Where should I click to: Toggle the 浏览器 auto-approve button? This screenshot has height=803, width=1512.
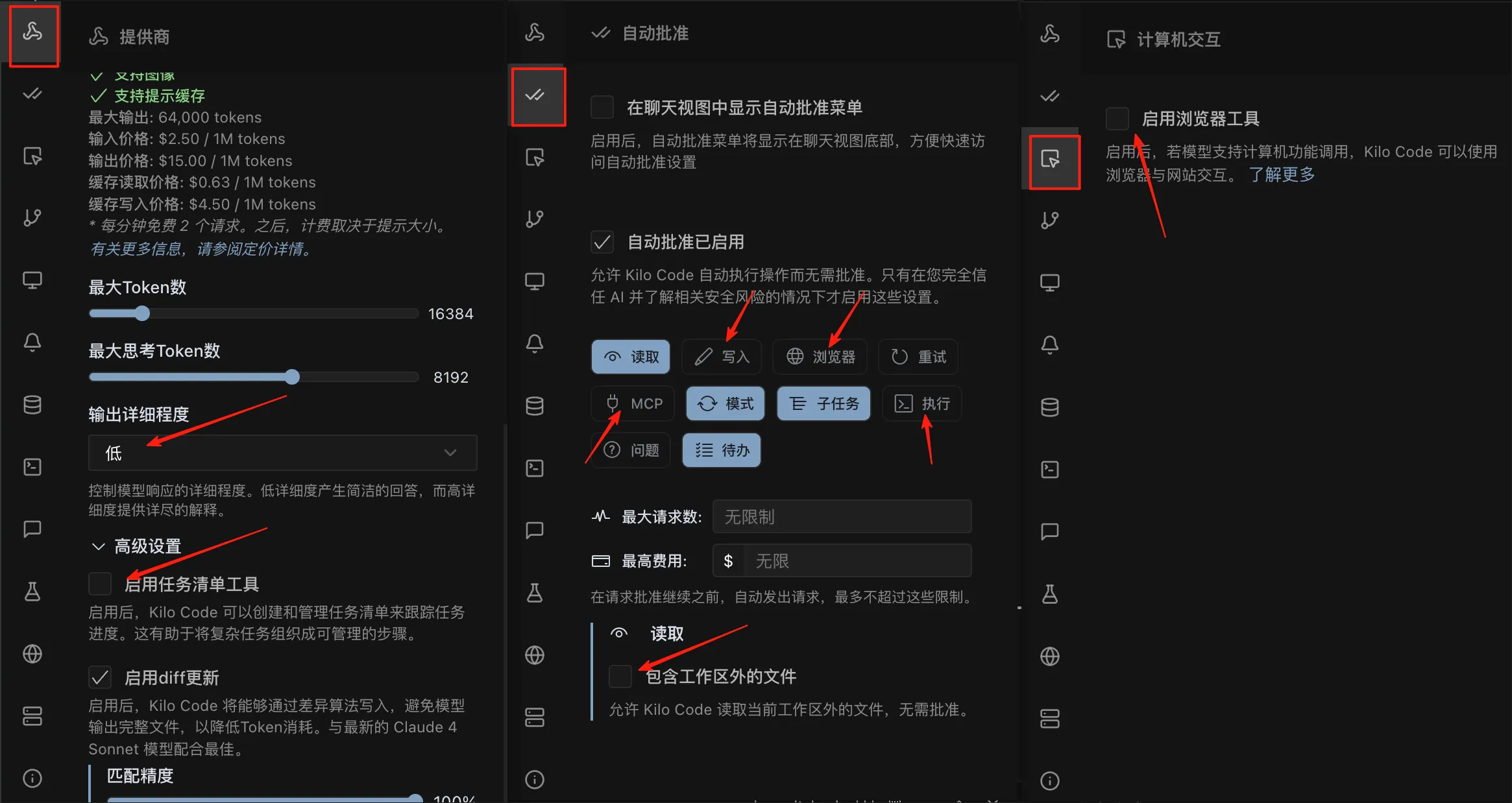[820, 357]
